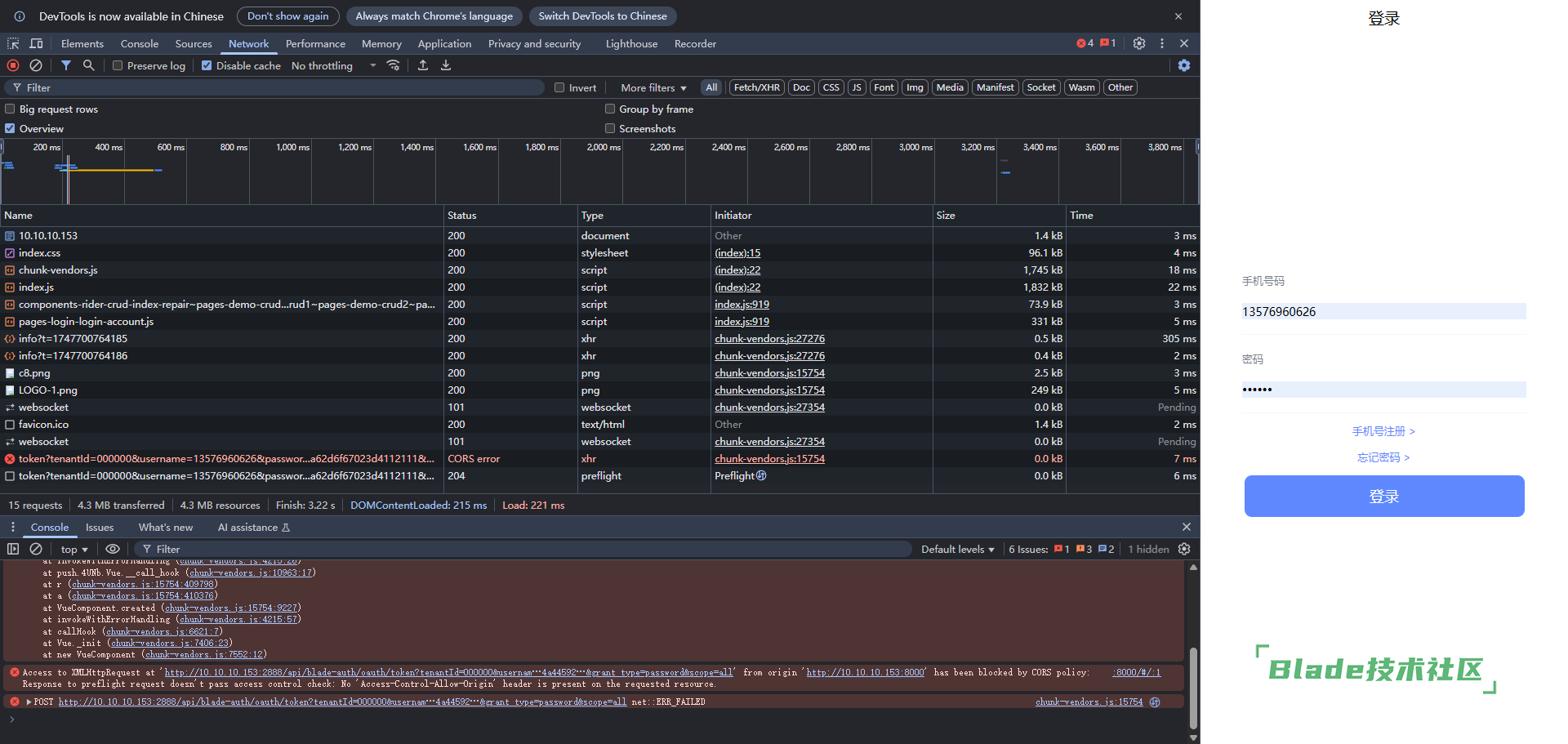Sort by the Status column header
The image size is (1568, 744).
tap(510, 215)
